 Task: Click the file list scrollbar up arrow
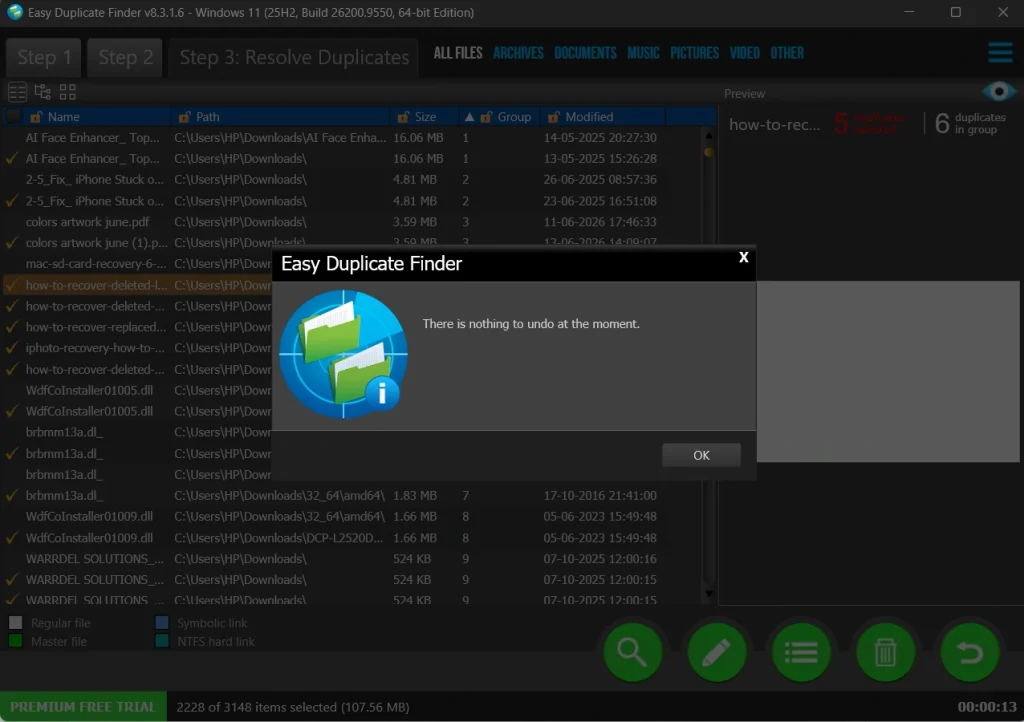click(x=709, y=136)
